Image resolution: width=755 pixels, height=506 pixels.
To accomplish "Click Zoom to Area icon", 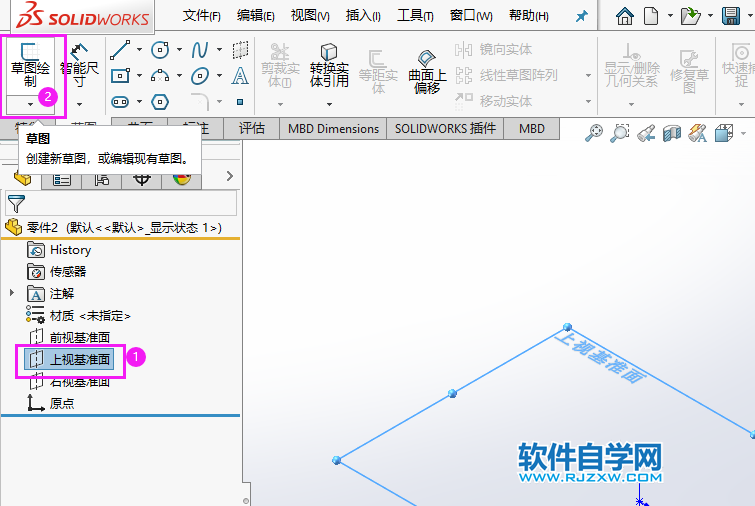I will [620, 133].
